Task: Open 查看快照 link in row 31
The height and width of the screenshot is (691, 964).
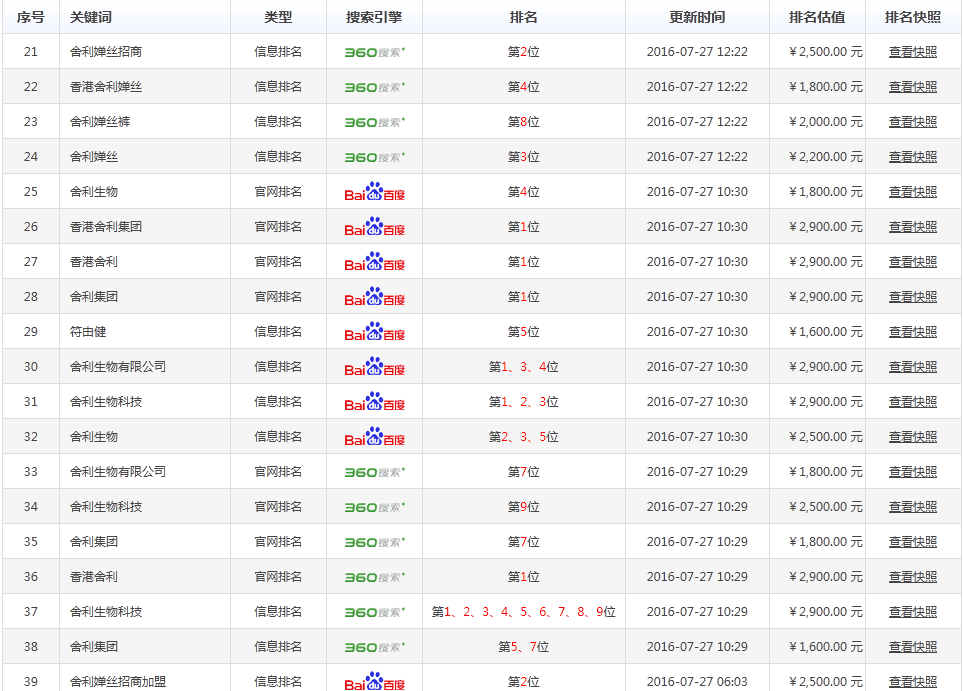Action: pos(912,402)
